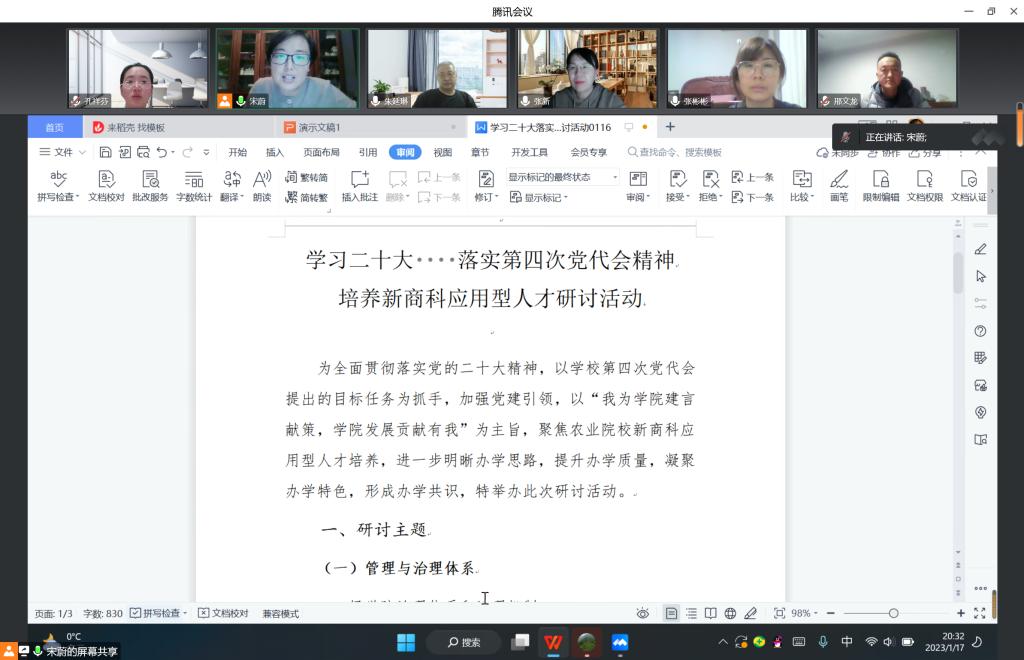The height and width of the screenshot is (660, 1024).
Task: Click the 查找命令 search field
Action: click(x=680, y=152)
